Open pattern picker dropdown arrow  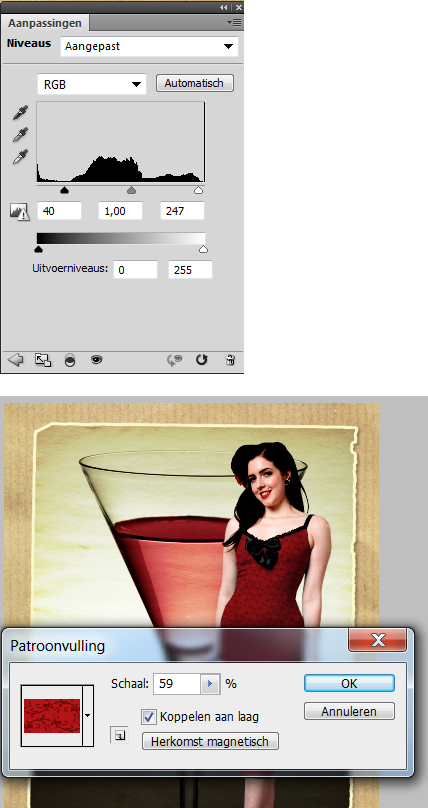click(x=88, y=716)
